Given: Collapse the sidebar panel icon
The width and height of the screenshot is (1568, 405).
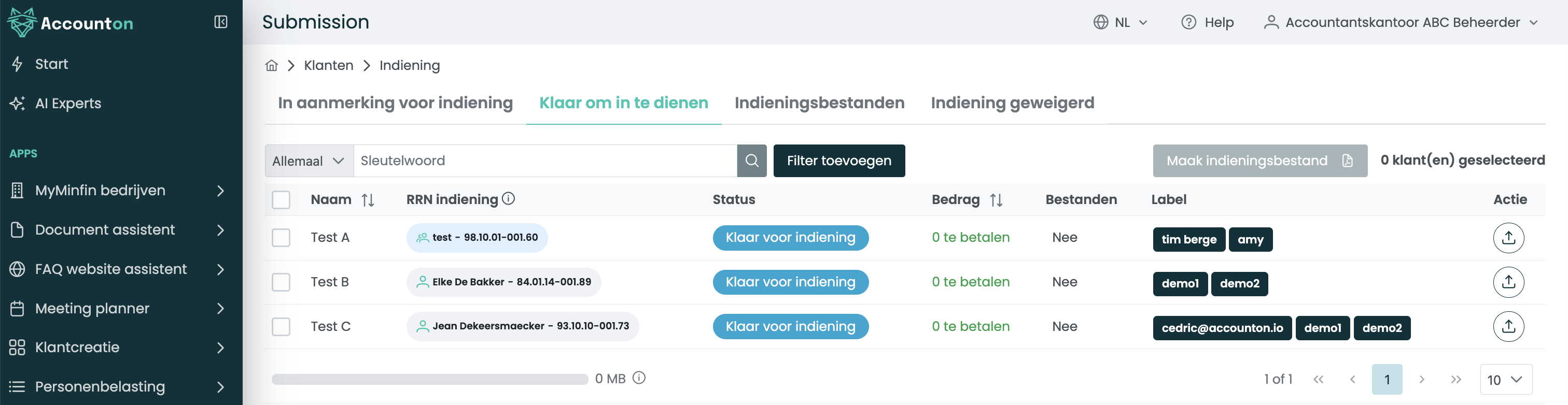Looking at the screenshot, I should 221,22.
